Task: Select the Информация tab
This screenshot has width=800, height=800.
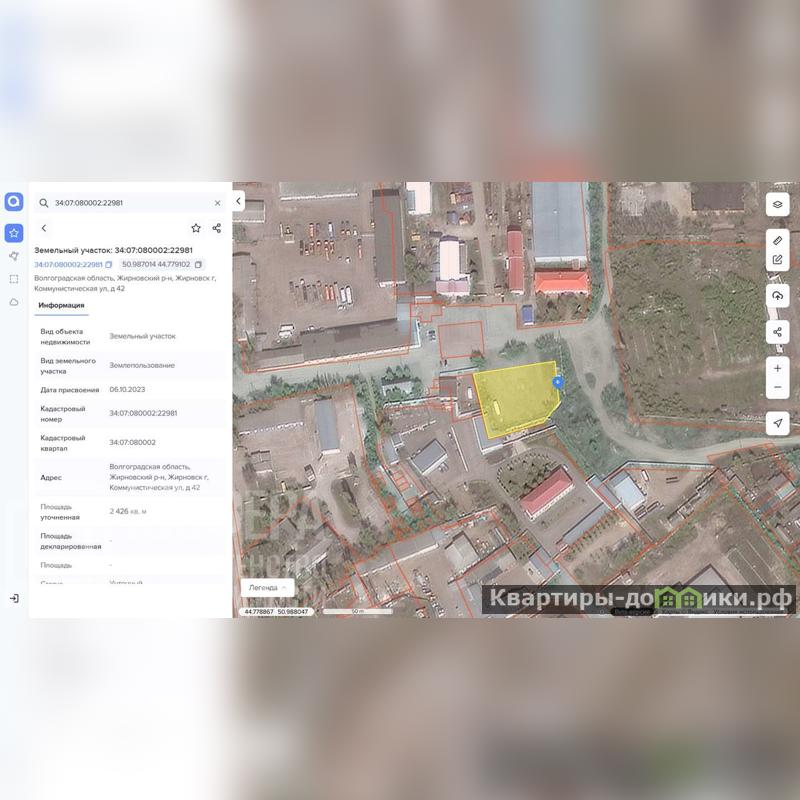Action: pyautogui.click(x=61, y=305)
